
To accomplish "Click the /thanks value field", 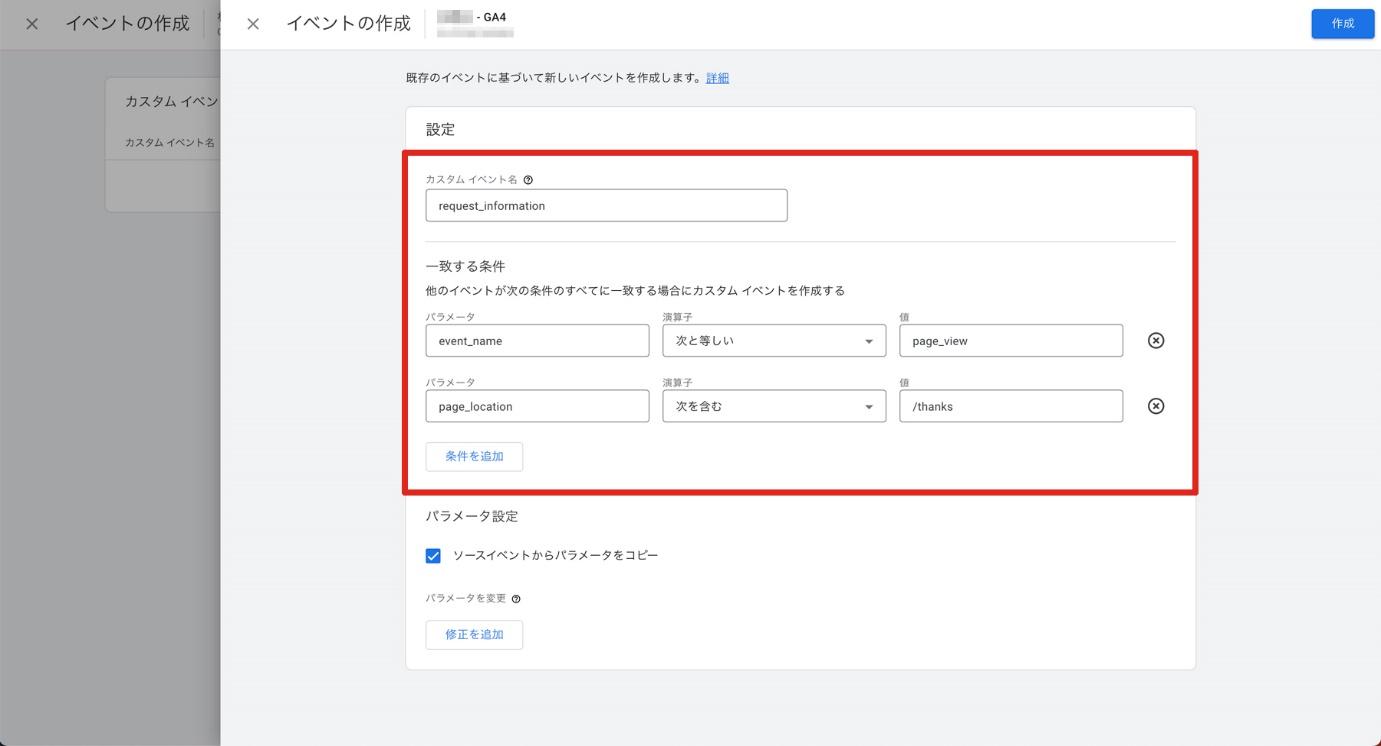I will coord(1011,406).
